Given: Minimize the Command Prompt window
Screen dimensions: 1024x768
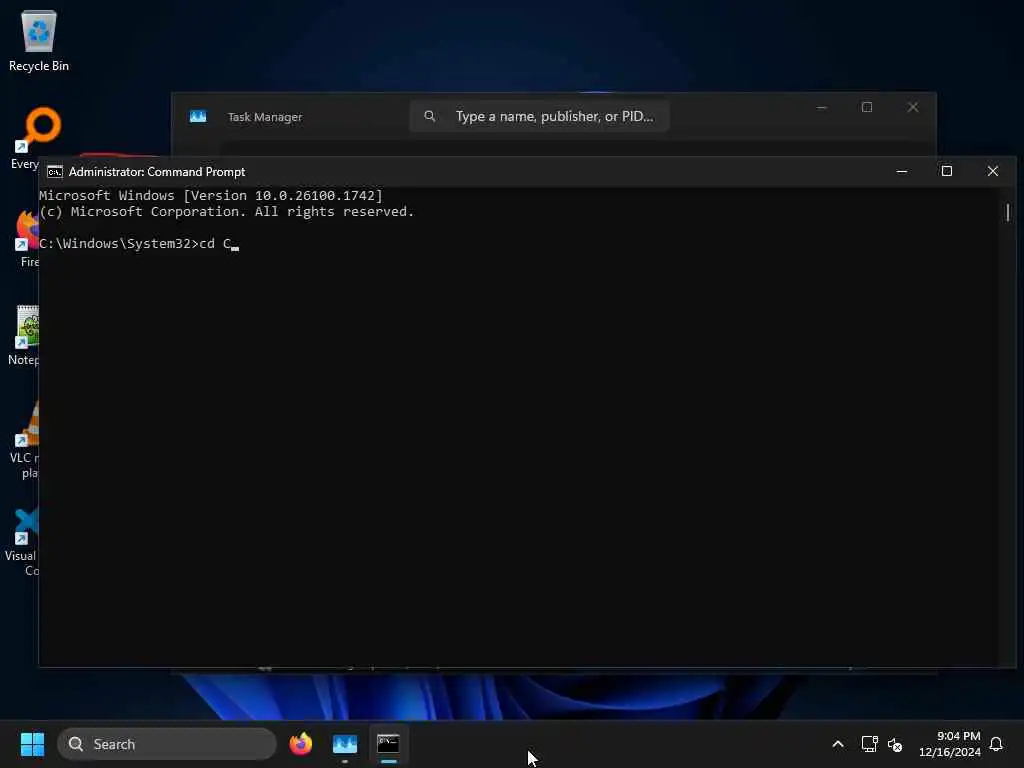Looking at the screenshot, I should point(902,171).
